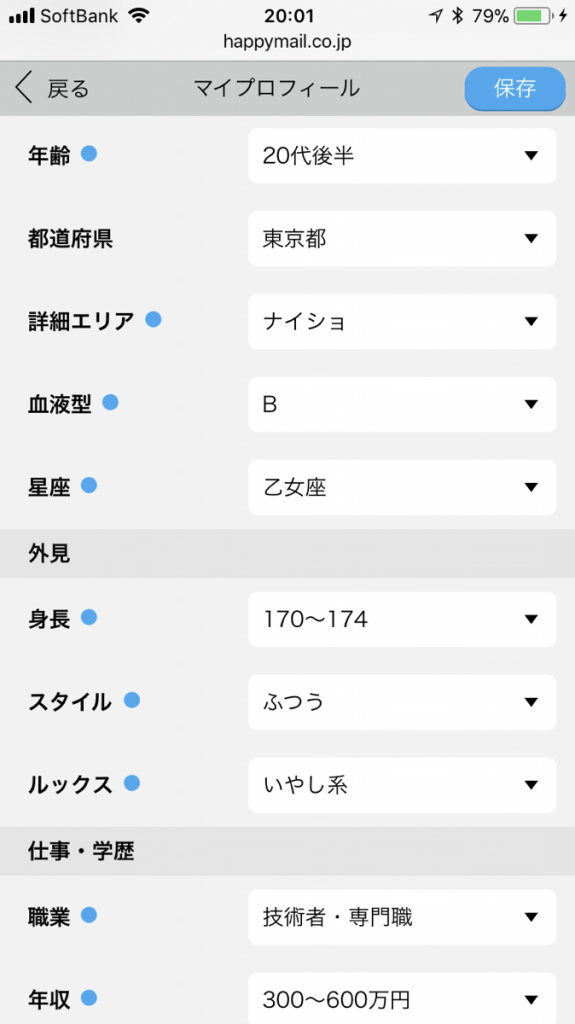
Task: Click the blue dot next to 年齢
Action: click(x=89, y=153)
